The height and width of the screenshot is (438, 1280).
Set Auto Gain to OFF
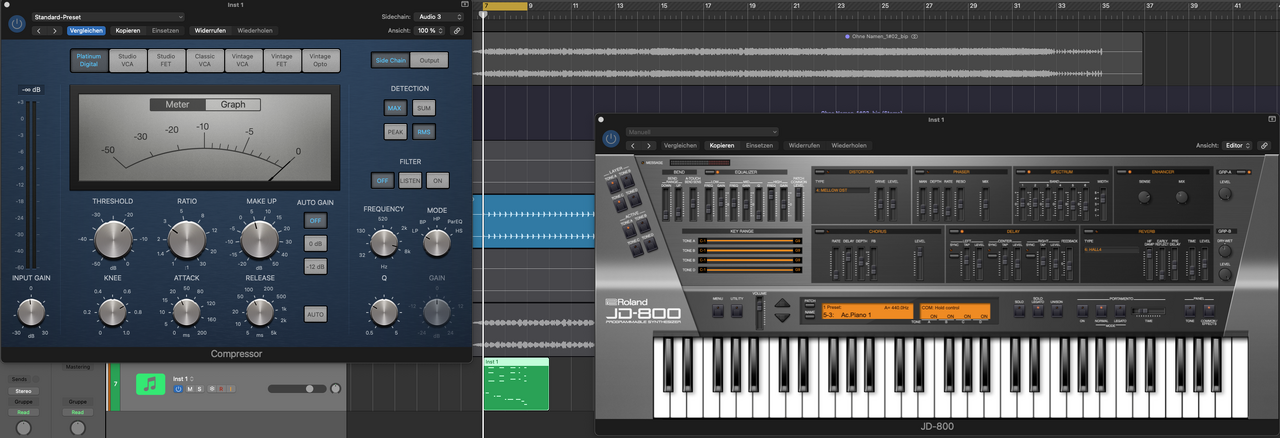coord(316,220)
